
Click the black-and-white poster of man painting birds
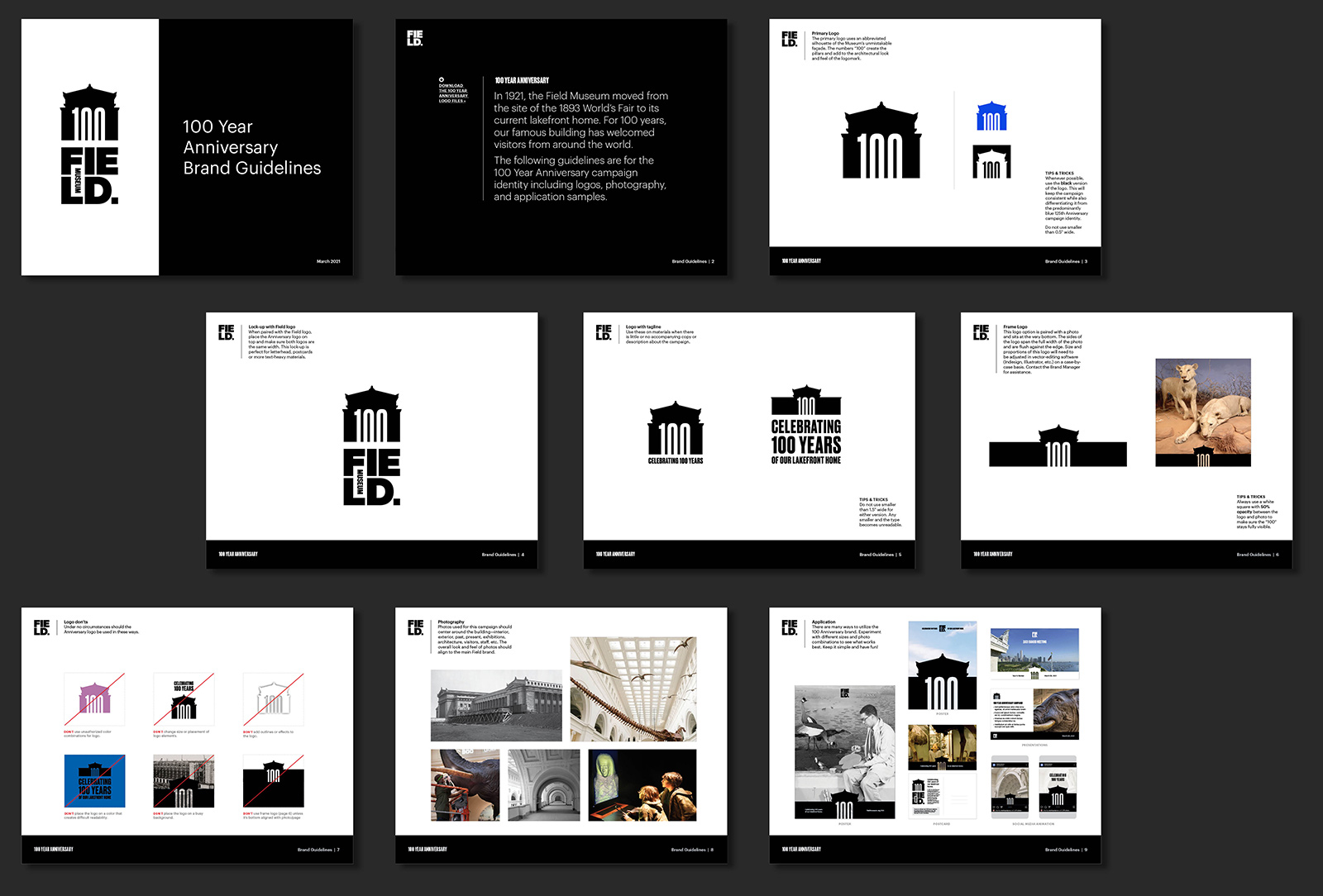coord(844,752)
